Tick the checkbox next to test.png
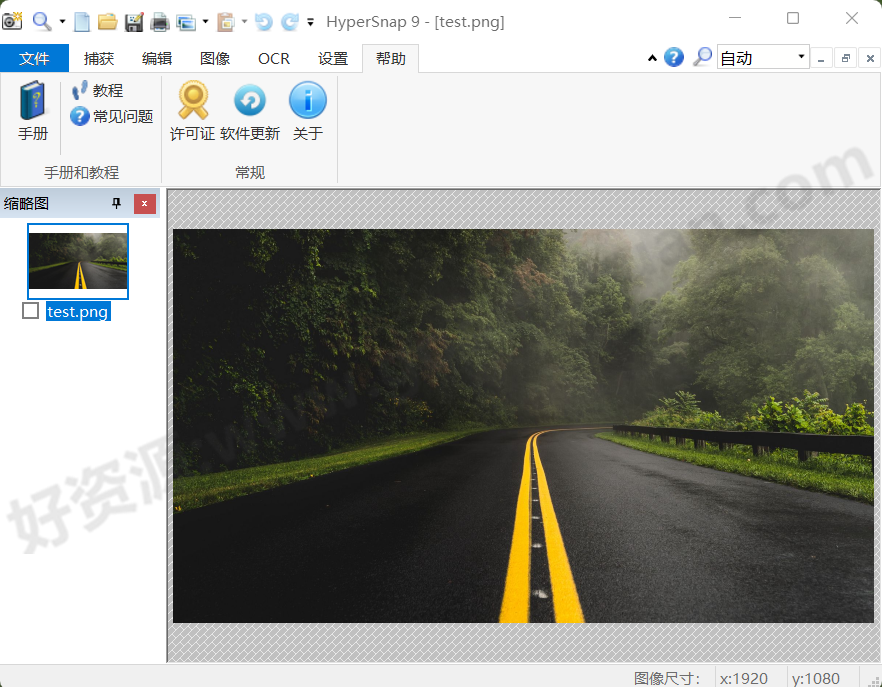Viewport: 882px width, 687px height. (30, 311)
